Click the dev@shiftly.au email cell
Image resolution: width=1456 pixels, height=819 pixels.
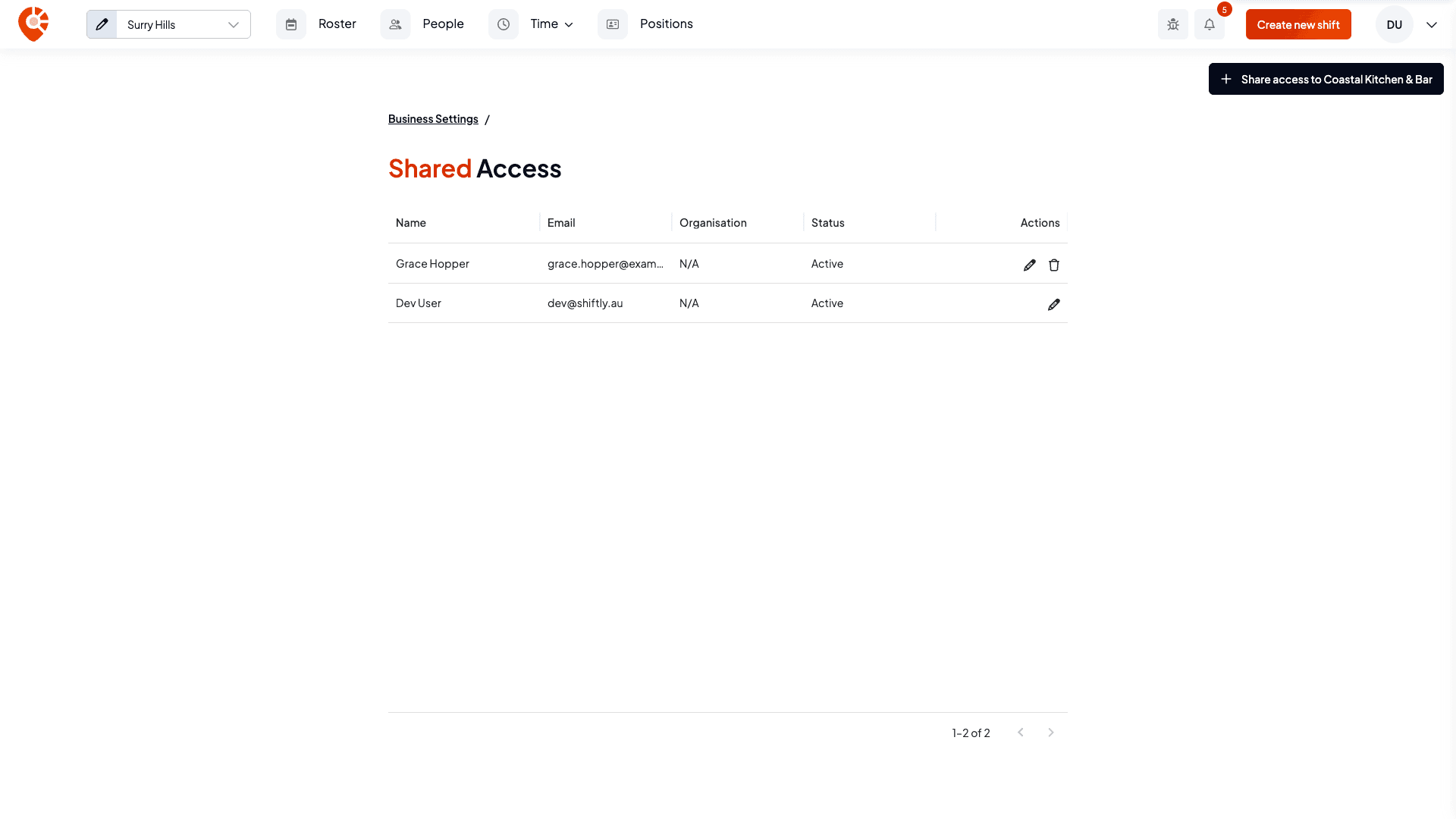click(x=606, y=303)
